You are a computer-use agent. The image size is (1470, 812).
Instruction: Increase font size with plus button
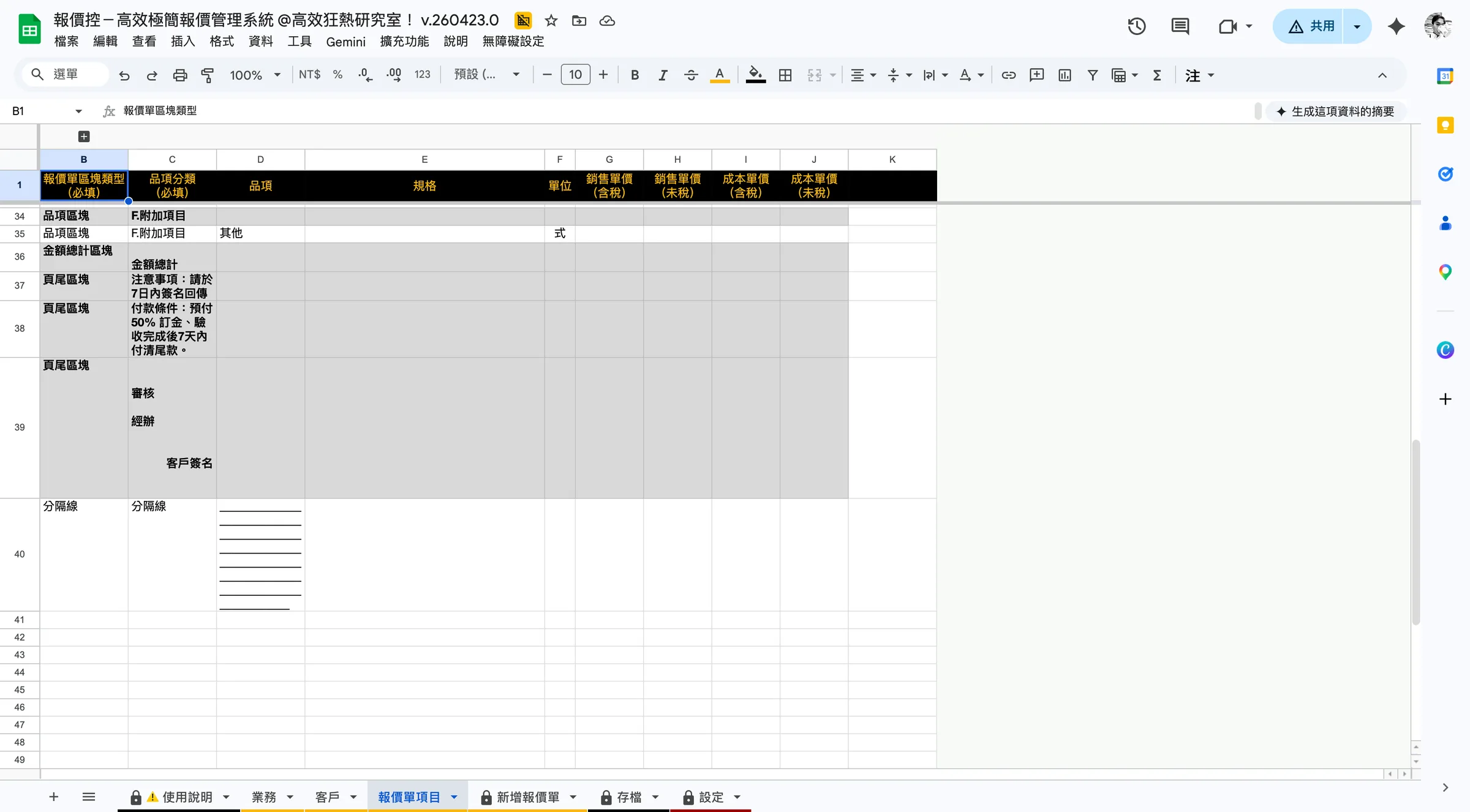[603, 75]
